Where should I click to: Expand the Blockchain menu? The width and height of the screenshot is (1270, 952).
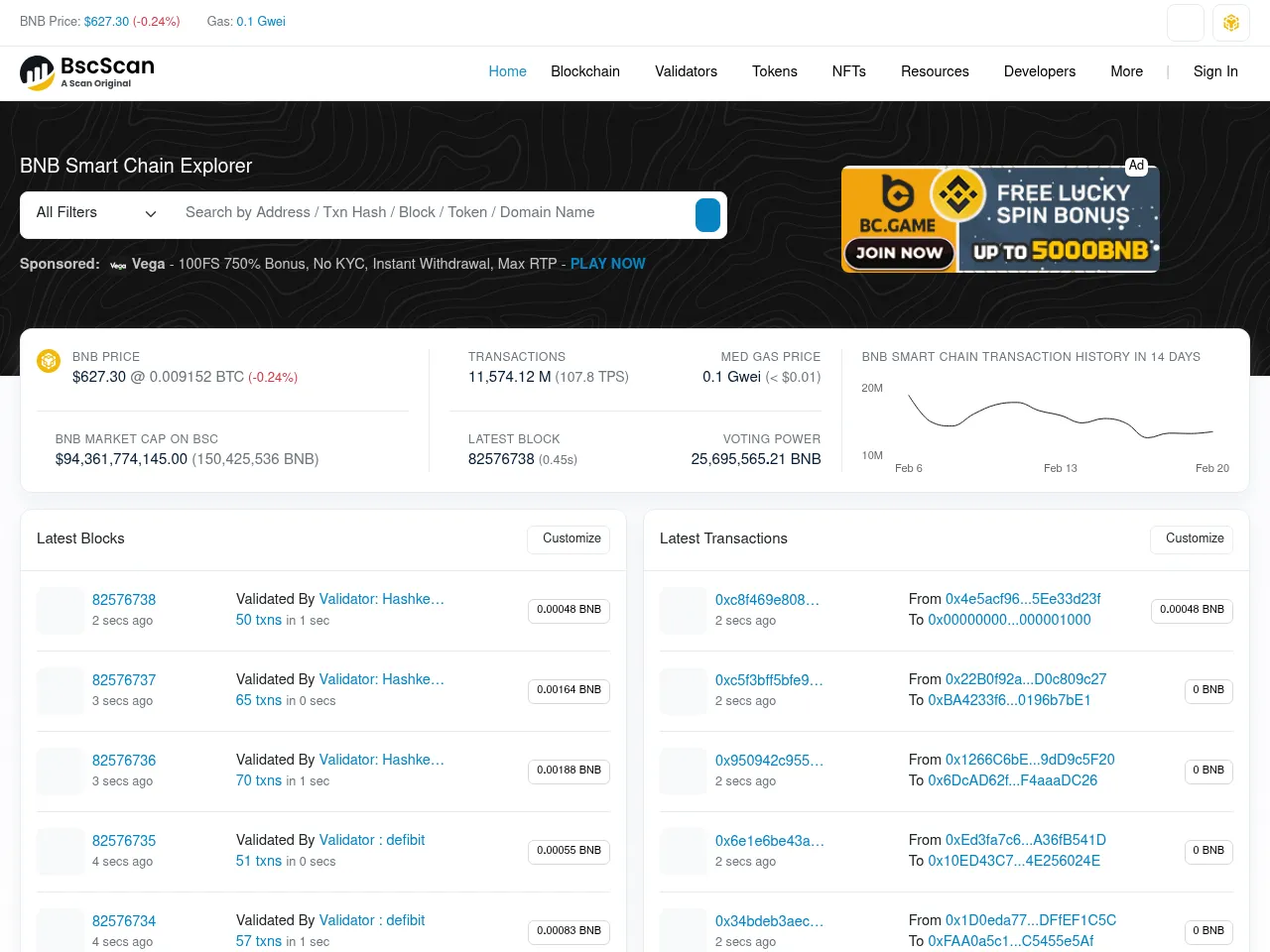(x=584, y=71)
